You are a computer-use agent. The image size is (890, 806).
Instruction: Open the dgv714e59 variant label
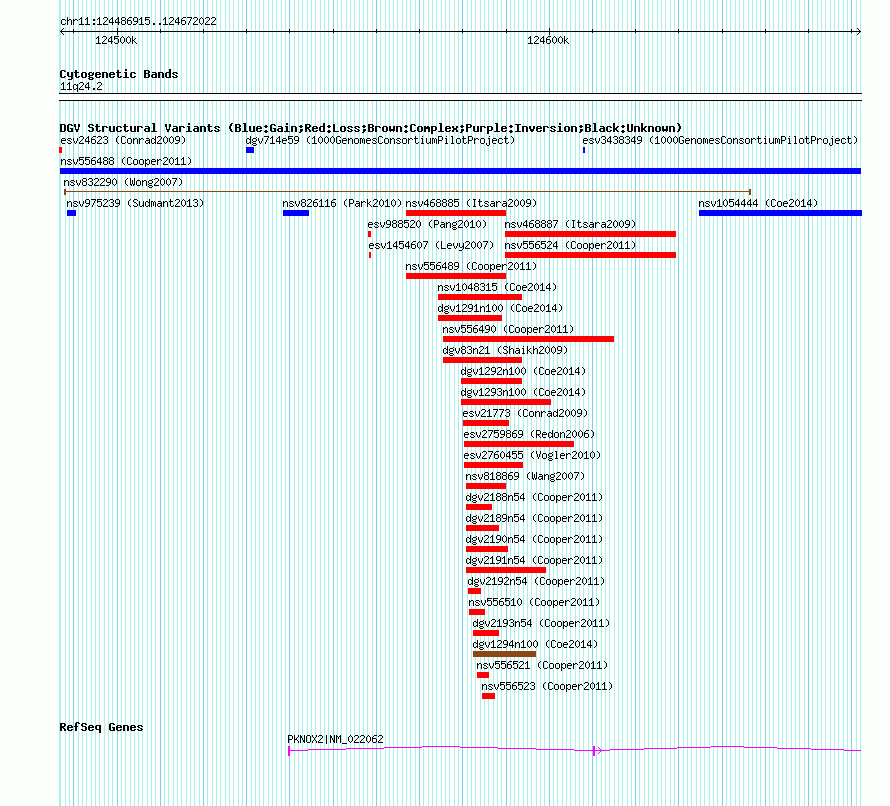pyautogui.click(x=380, y=140)
